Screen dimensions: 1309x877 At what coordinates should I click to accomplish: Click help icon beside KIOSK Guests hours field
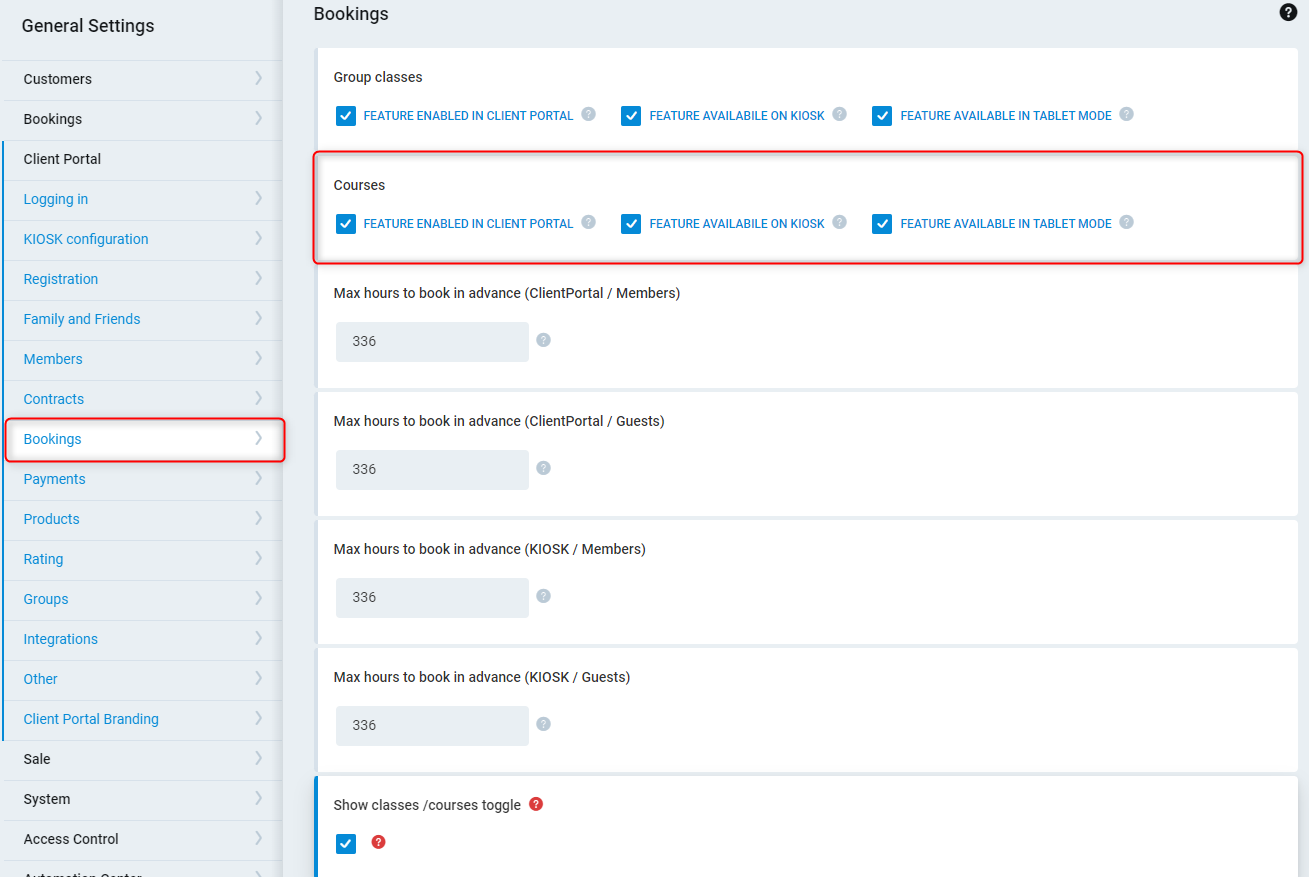pyautogui.click(x=544, y=724)
